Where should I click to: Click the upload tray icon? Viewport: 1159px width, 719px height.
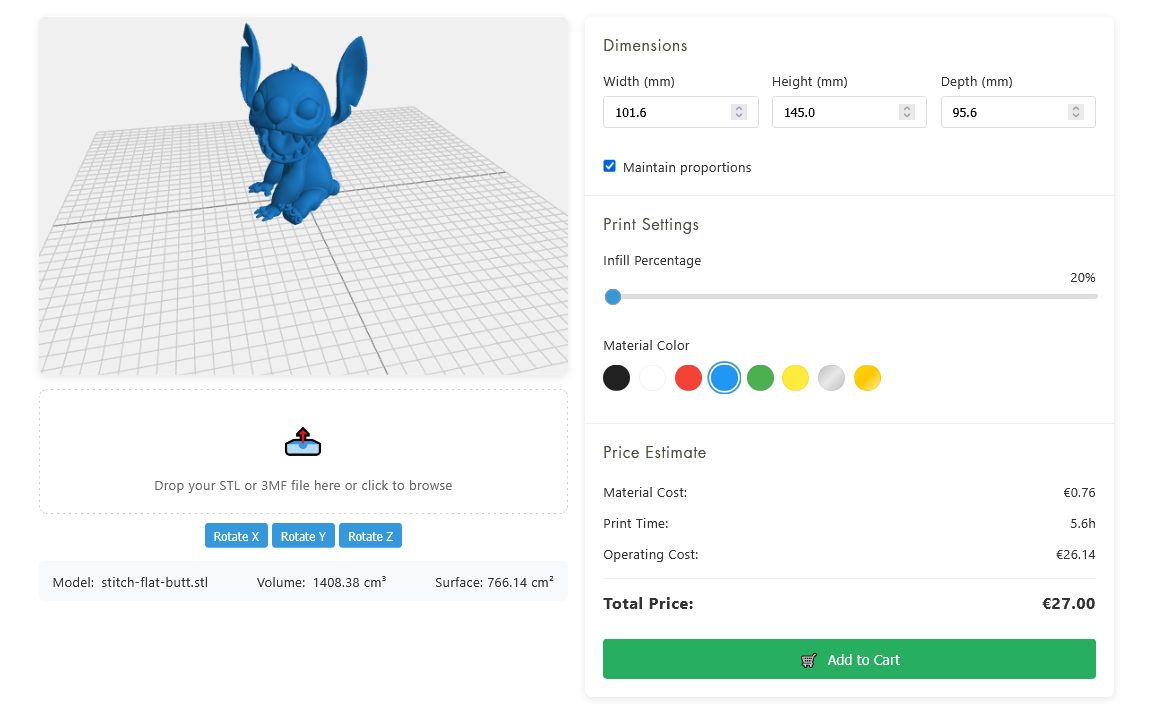point(303,442)
